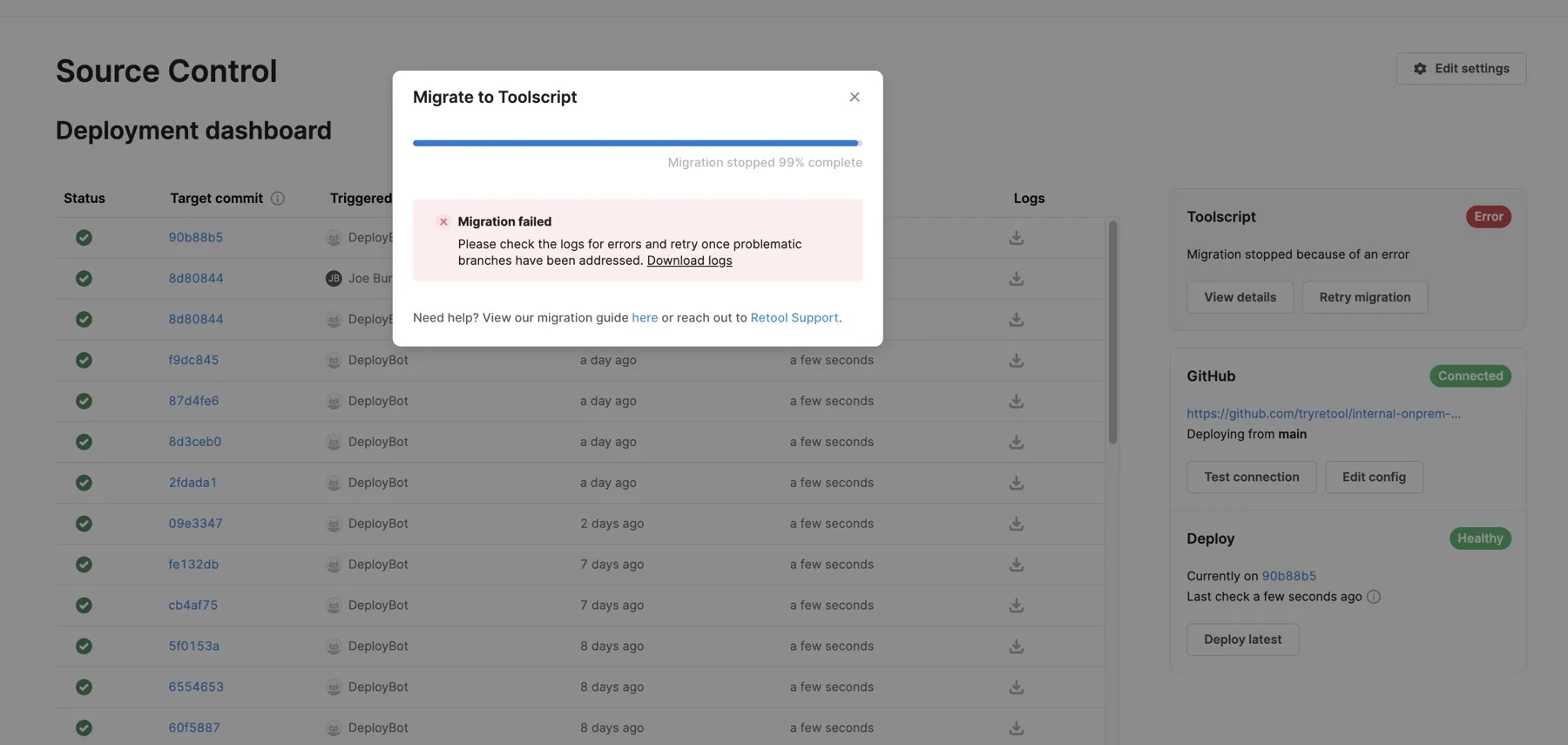Open commit fe132db link
1568x745 pixels.
click(x=193, y=565)
